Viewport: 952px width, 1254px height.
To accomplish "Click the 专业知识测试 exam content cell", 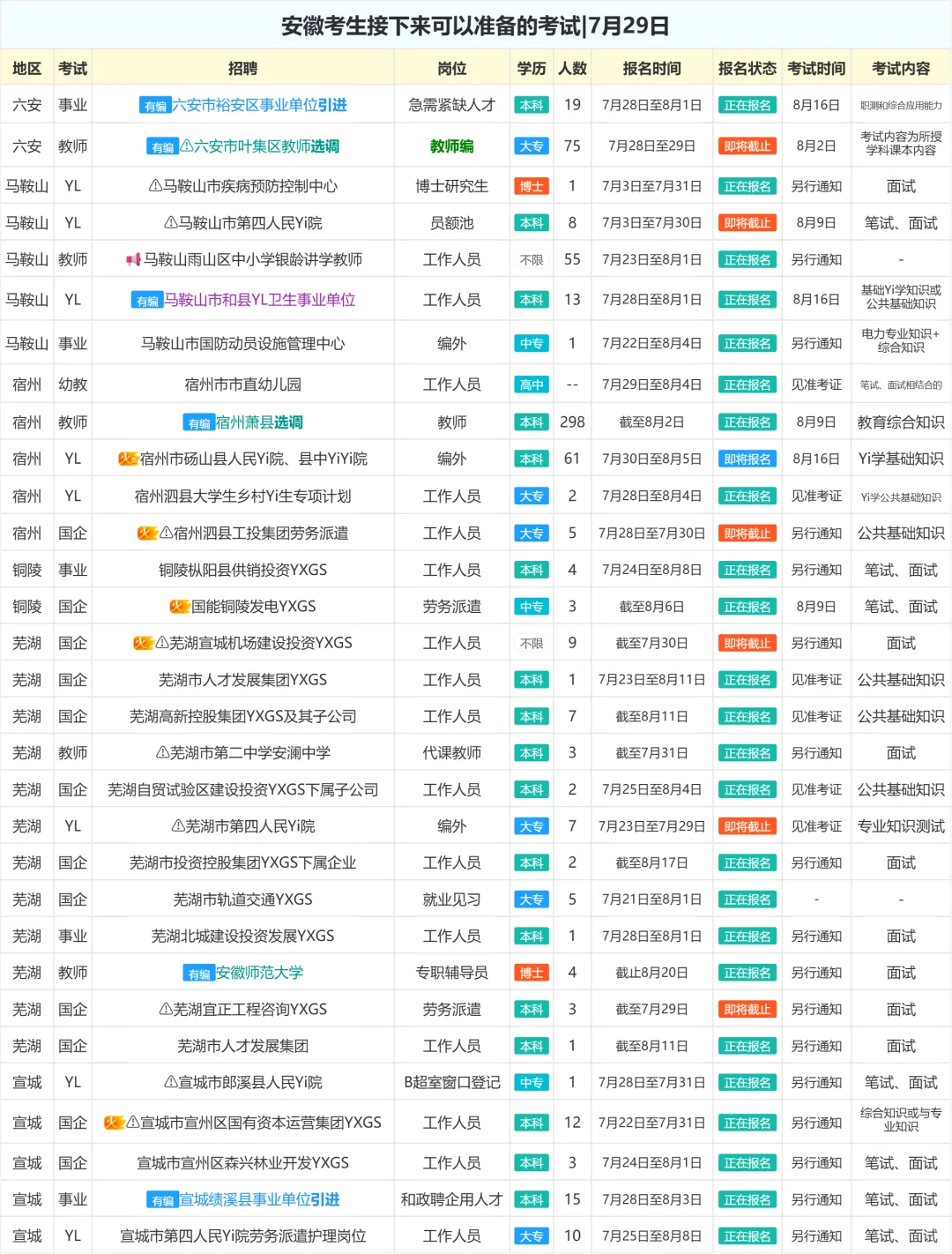I will [901, 826].
